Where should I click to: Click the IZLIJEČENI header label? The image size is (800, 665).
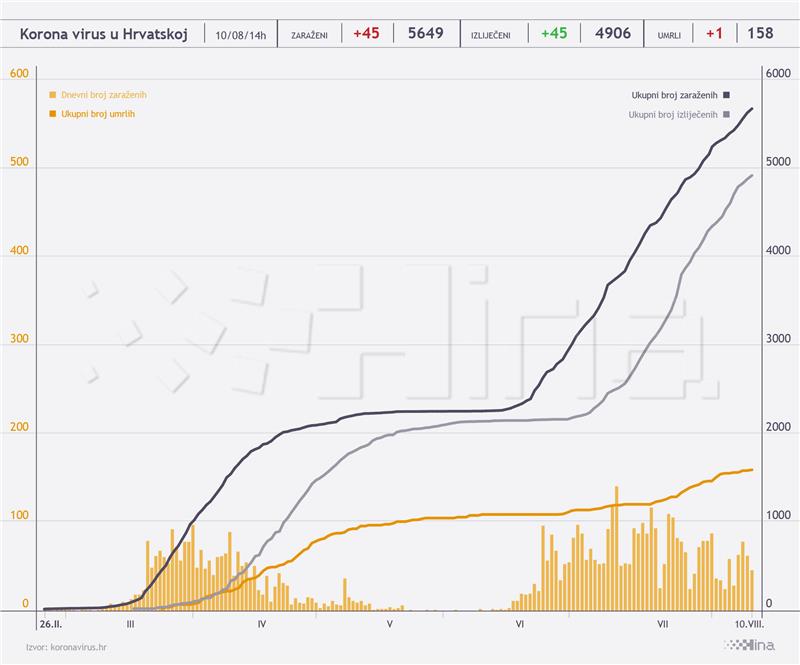[x=491, y=36]
